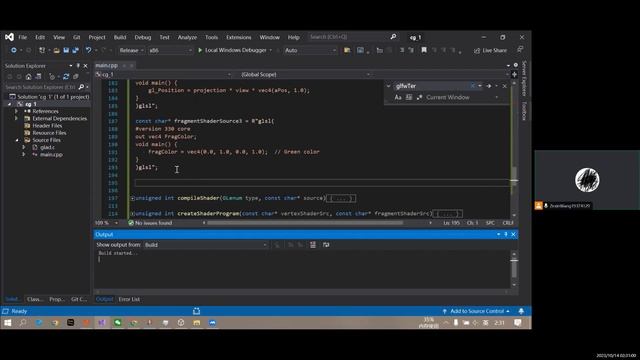The image size is (640, 360).
Task: Expand the References tree node
Action: pos(16,111)
